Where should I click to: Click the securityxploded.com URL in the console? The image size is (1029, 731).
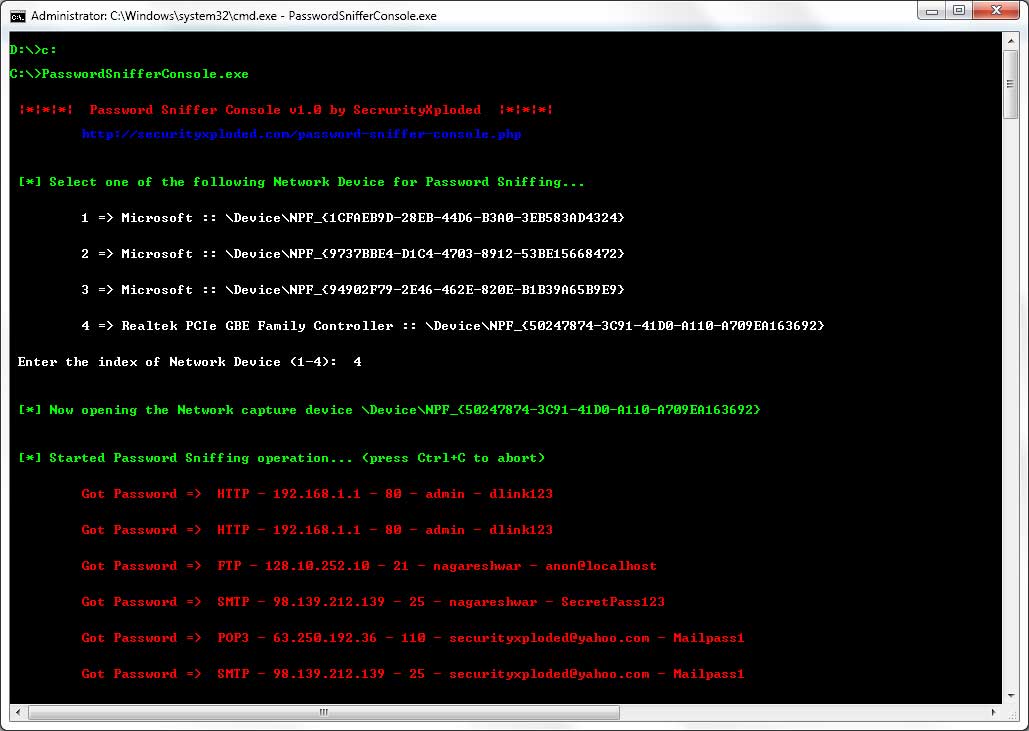(301, 134)
